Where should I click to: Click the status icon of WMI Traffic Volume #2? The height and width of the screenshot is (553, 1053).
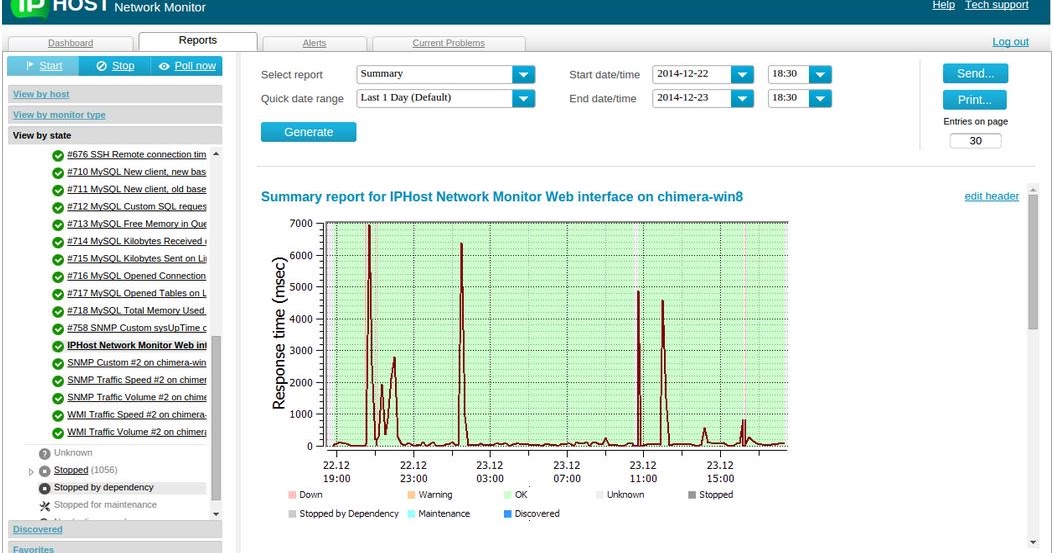pos(58,433)
